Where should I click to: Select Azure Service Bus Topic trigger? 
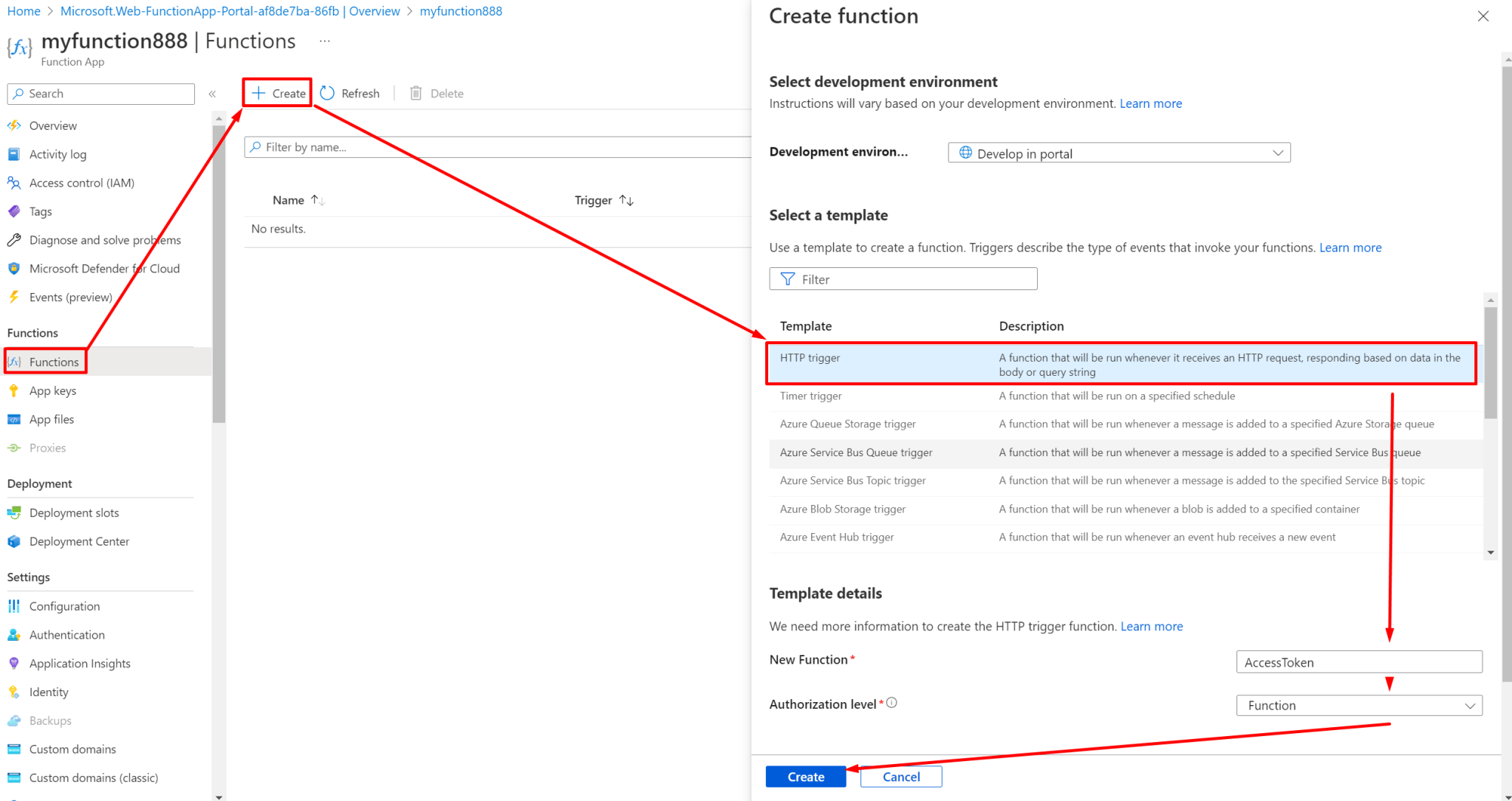(x=1126, y=481)
